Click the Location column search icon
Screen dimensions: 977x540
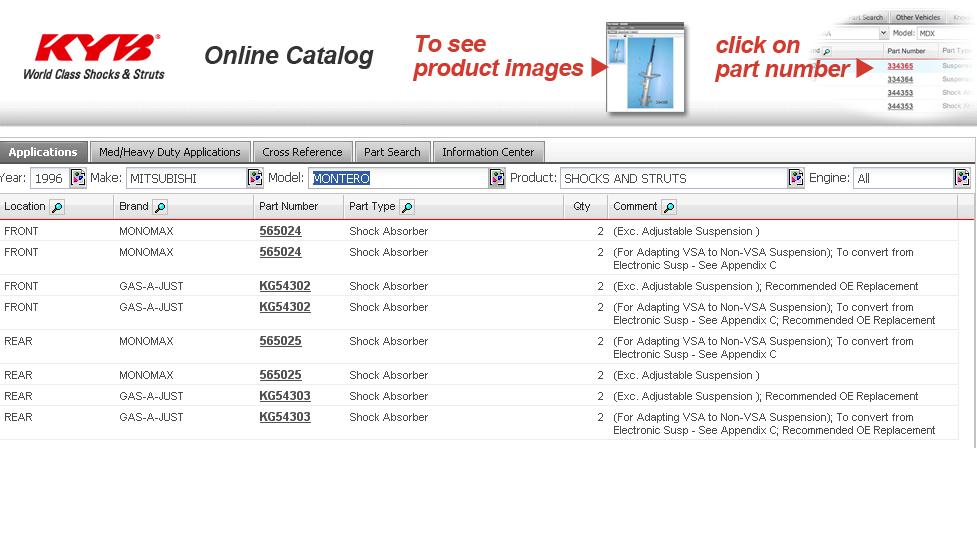coord(57,207)
